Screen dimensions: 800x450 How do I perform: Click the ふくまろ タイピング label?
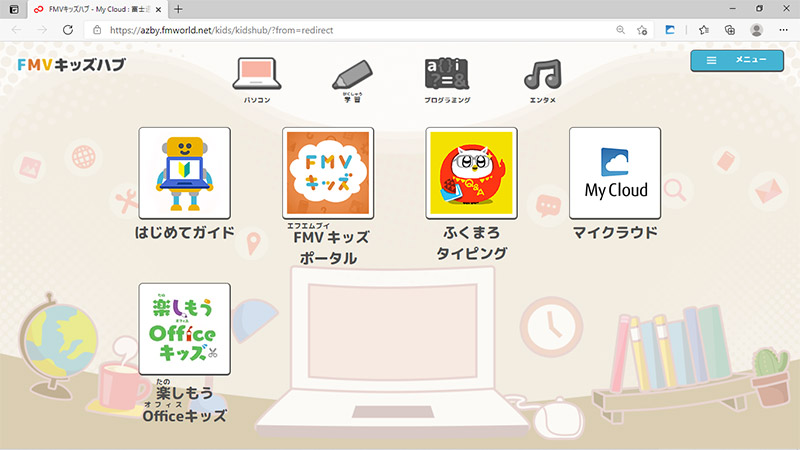[x=471, y=243]
